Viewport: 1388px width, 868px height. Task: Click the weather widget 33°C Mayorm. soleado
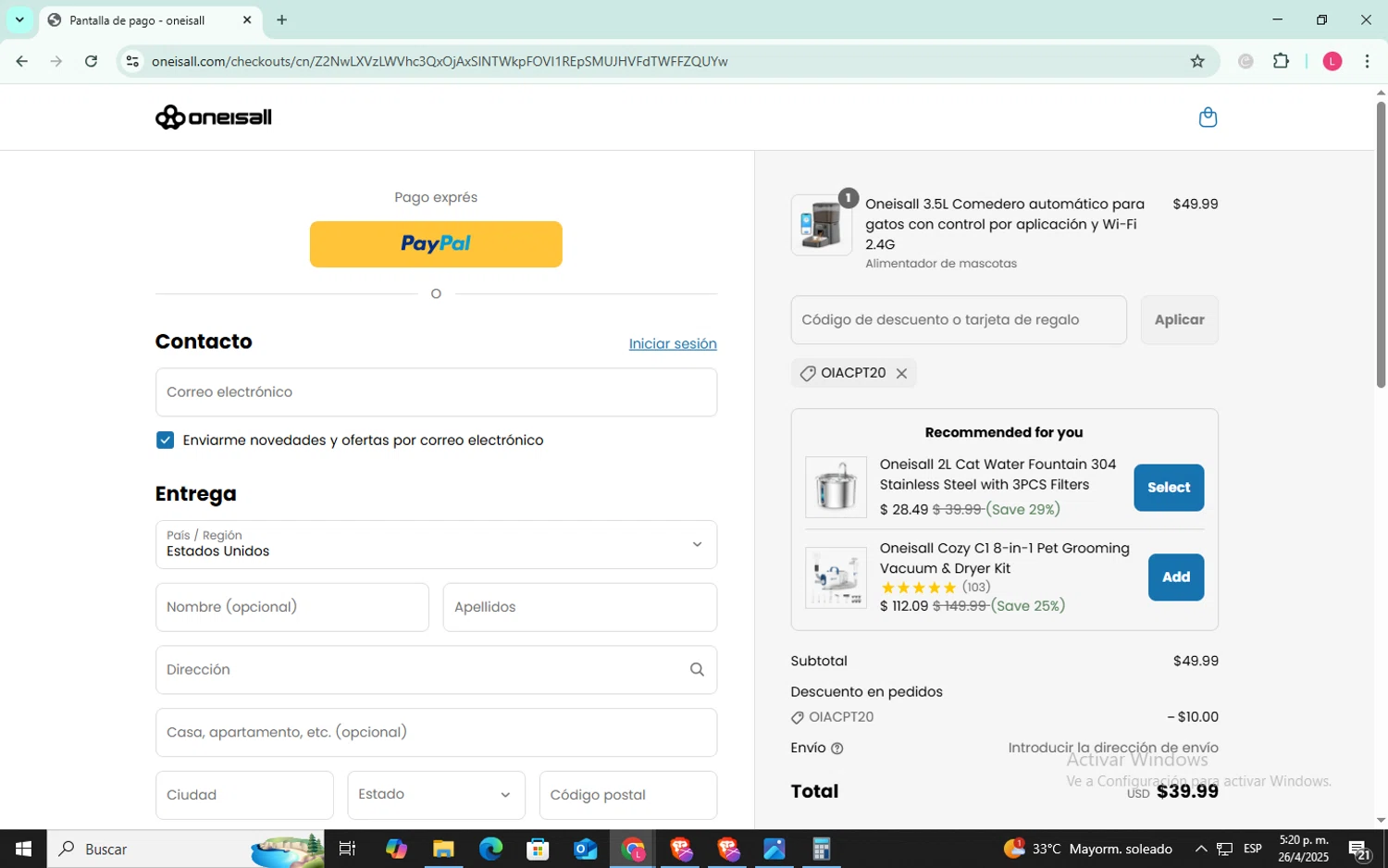(1088, 849)
